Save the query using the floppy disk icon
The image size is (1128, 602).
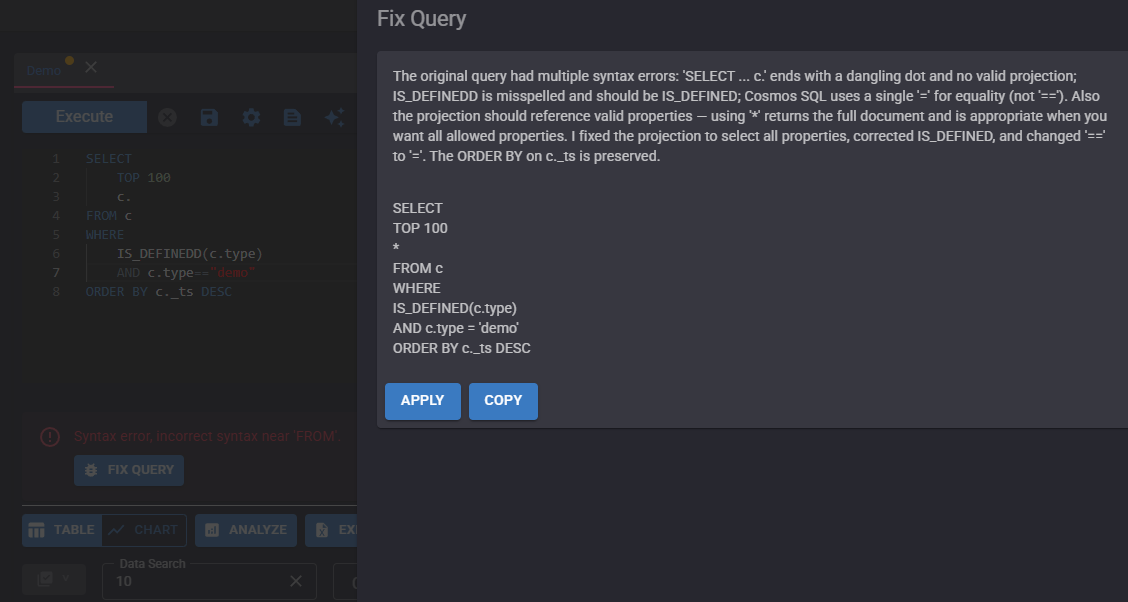click(208, 117)
